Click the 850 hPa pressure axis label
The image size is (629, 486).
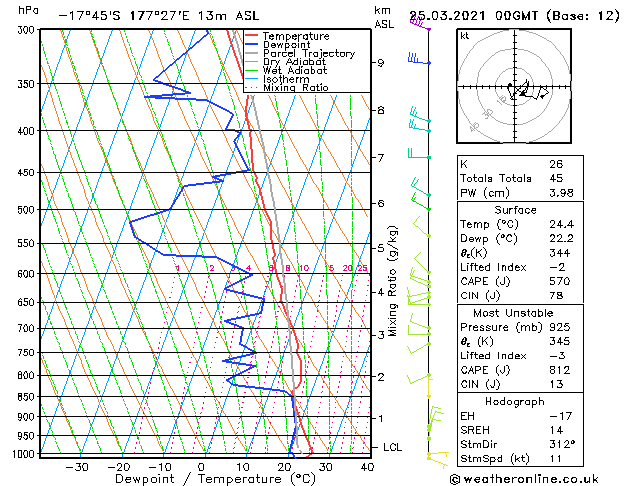tap(26, 397)
